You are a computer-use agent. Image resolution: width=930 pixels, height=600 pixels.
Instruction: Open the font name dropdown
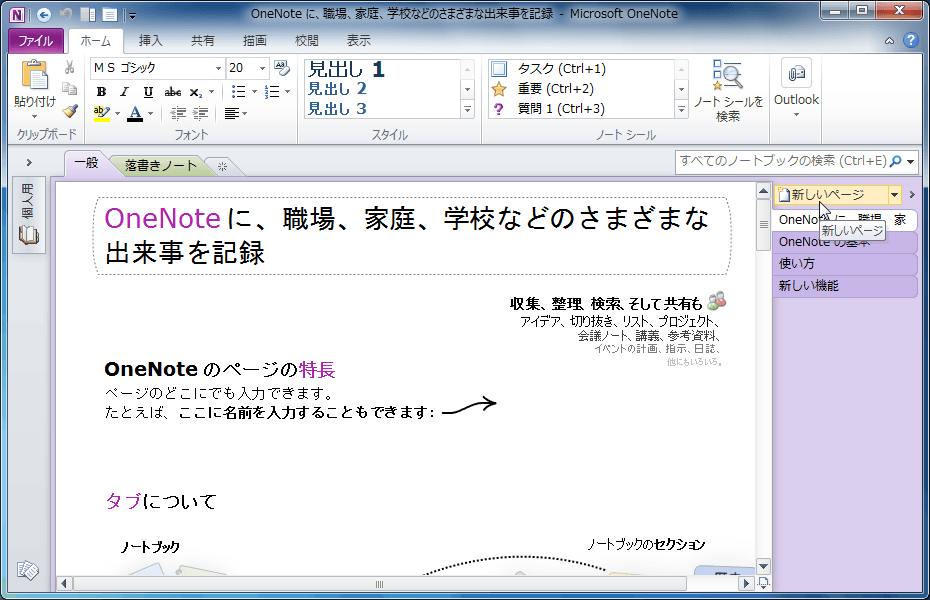[218, 68]
